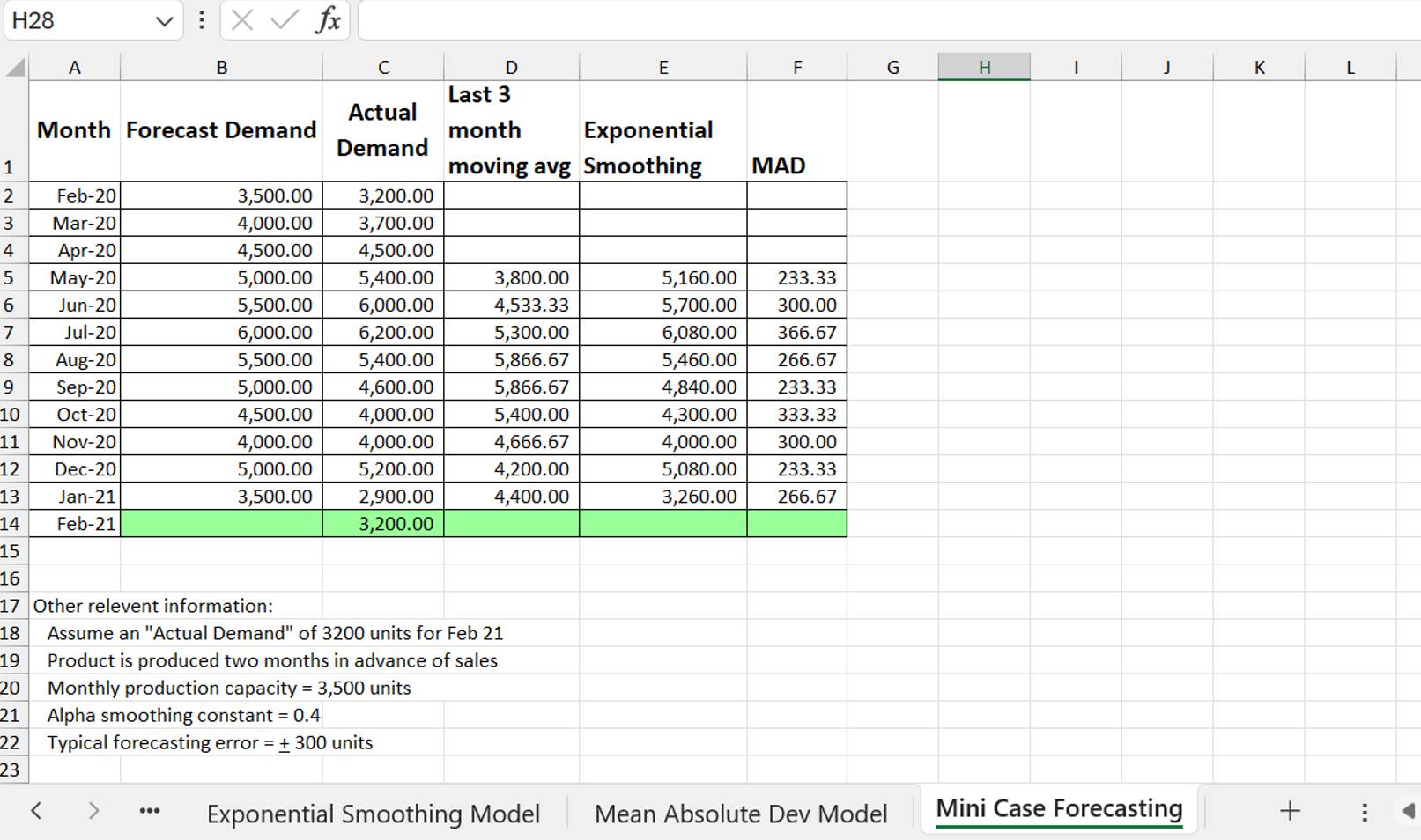Click the New Sheet plus icon
Image resolution: width=1421 pixels, height=840 pixels.
(1290, 810)
